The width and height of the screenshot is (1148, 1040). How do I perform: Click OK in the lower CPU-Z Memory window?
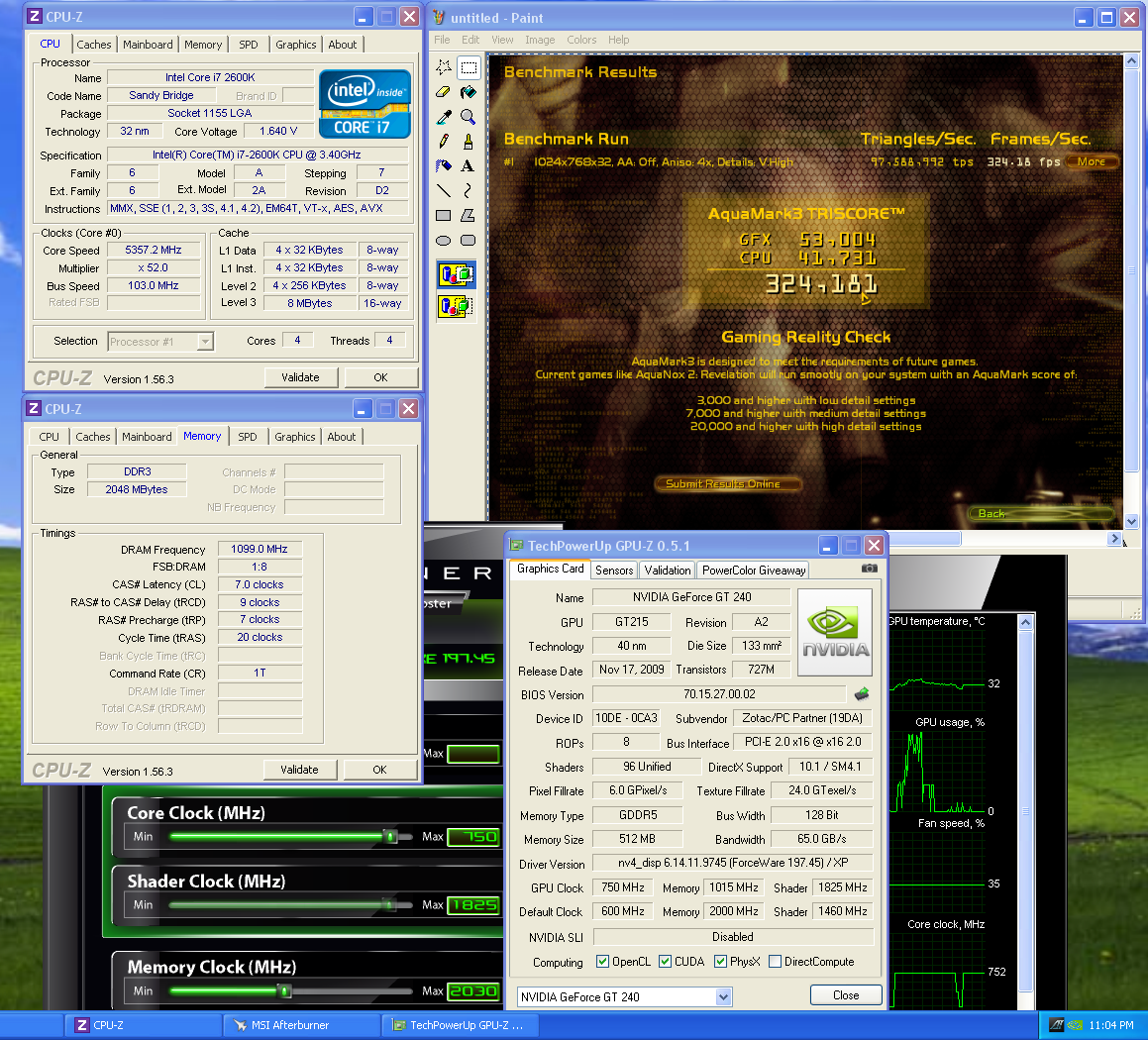(380, 770)
